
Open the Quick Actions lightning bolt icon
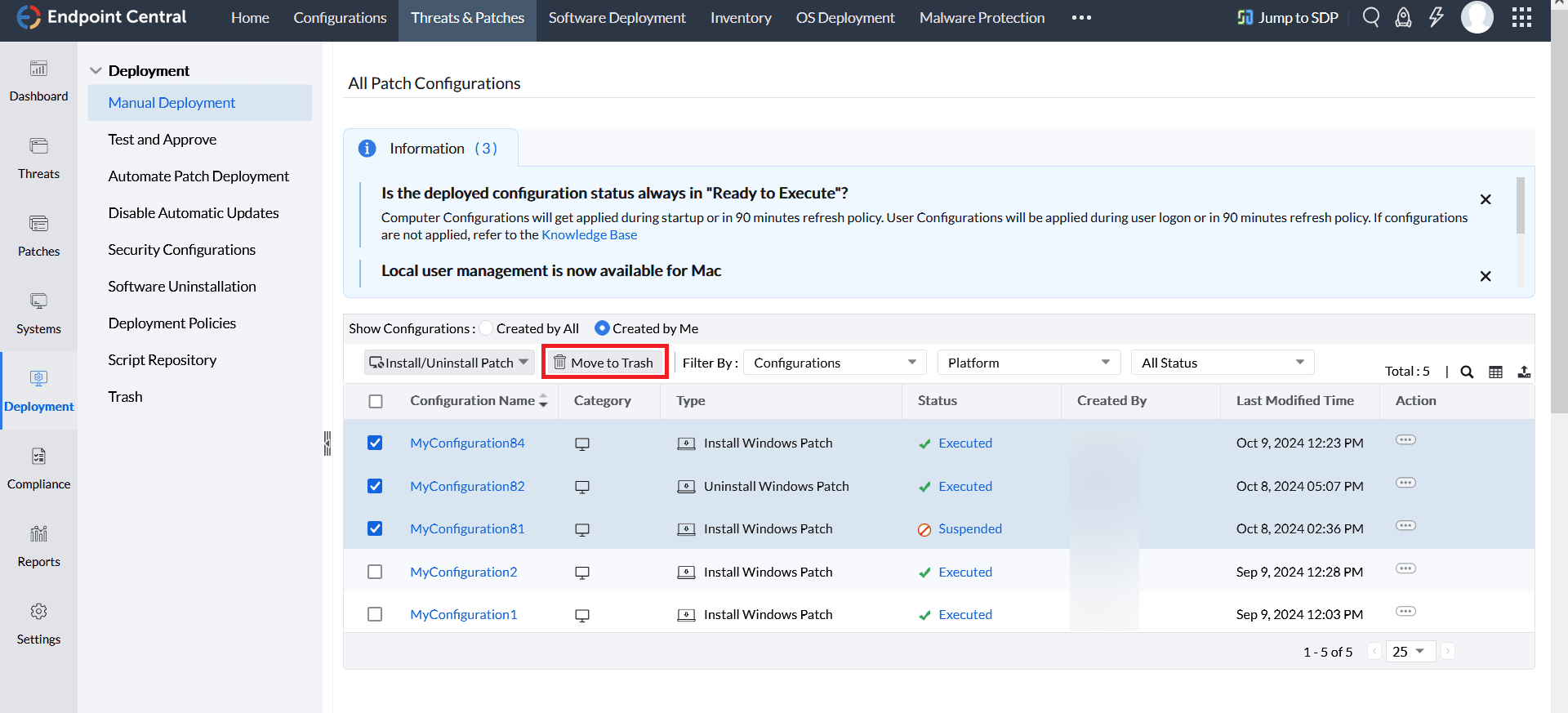point(1436,17)
